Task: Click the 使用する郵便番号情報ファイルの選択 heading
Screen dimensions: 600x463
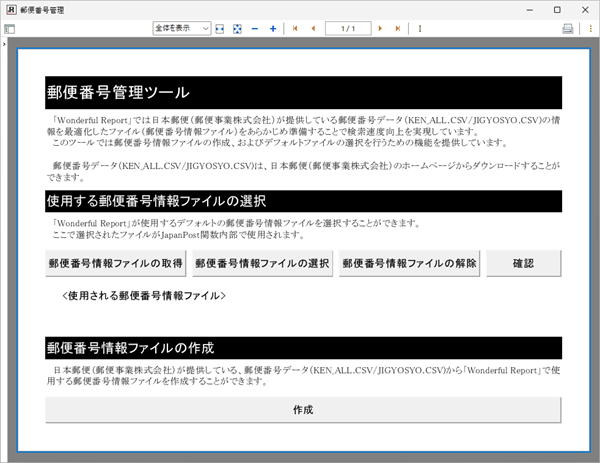Action: (157, 201)
